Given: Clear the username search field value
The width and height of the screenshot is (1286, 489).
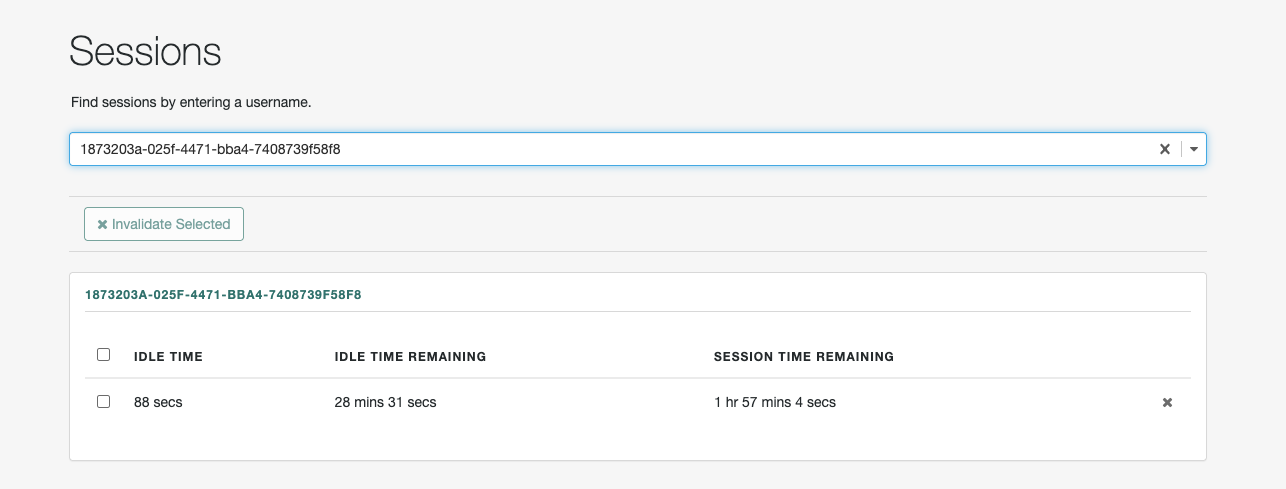Looking at the screenshot, I should click(x=1164, y=149).
